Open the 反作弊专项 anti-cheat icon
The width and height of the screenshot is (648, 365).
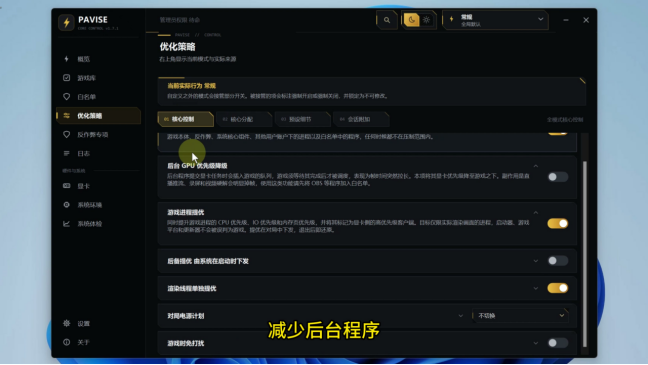67,135
